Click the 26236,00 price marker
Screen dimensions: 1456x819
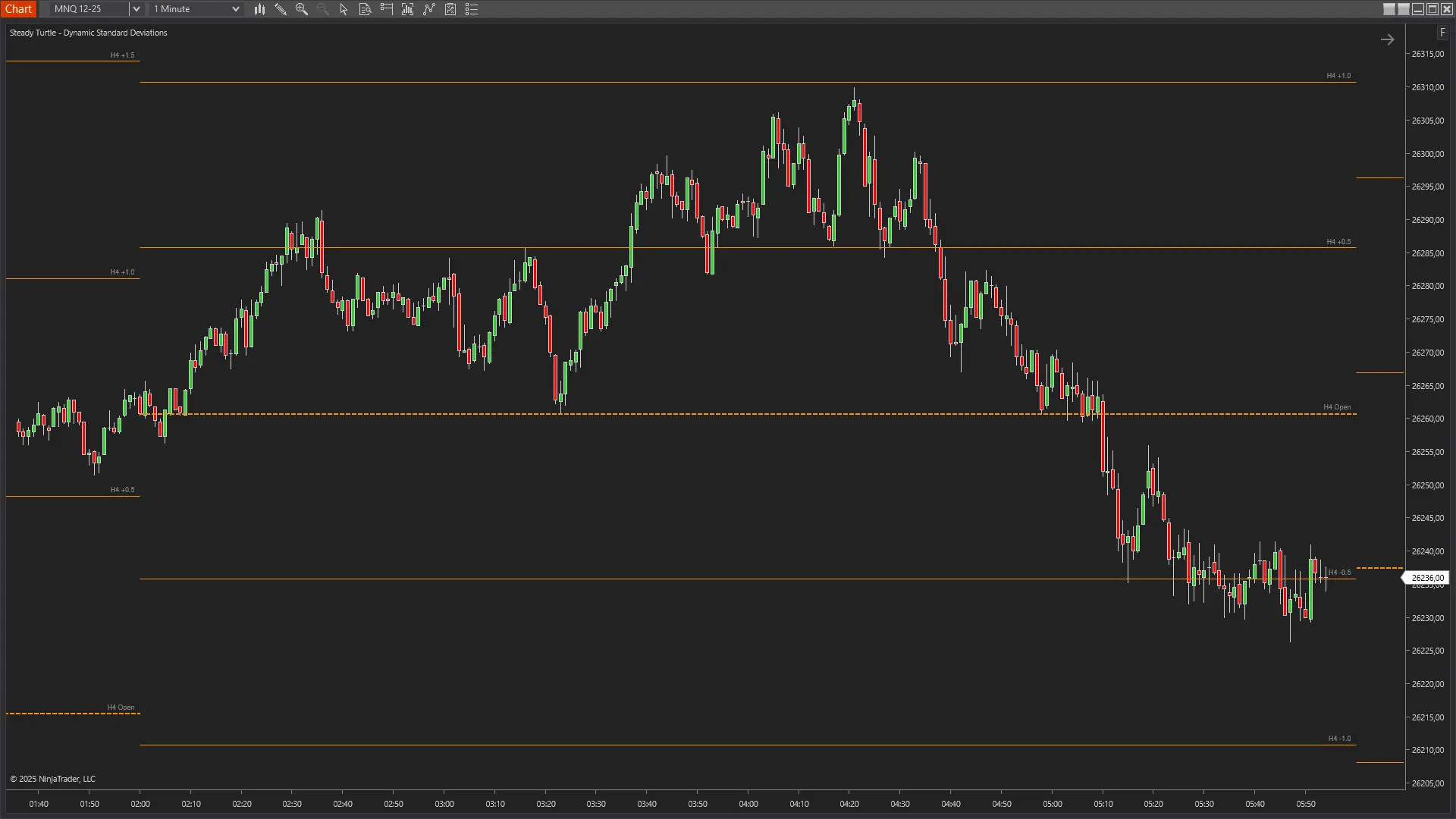(x=1429, y=577)
